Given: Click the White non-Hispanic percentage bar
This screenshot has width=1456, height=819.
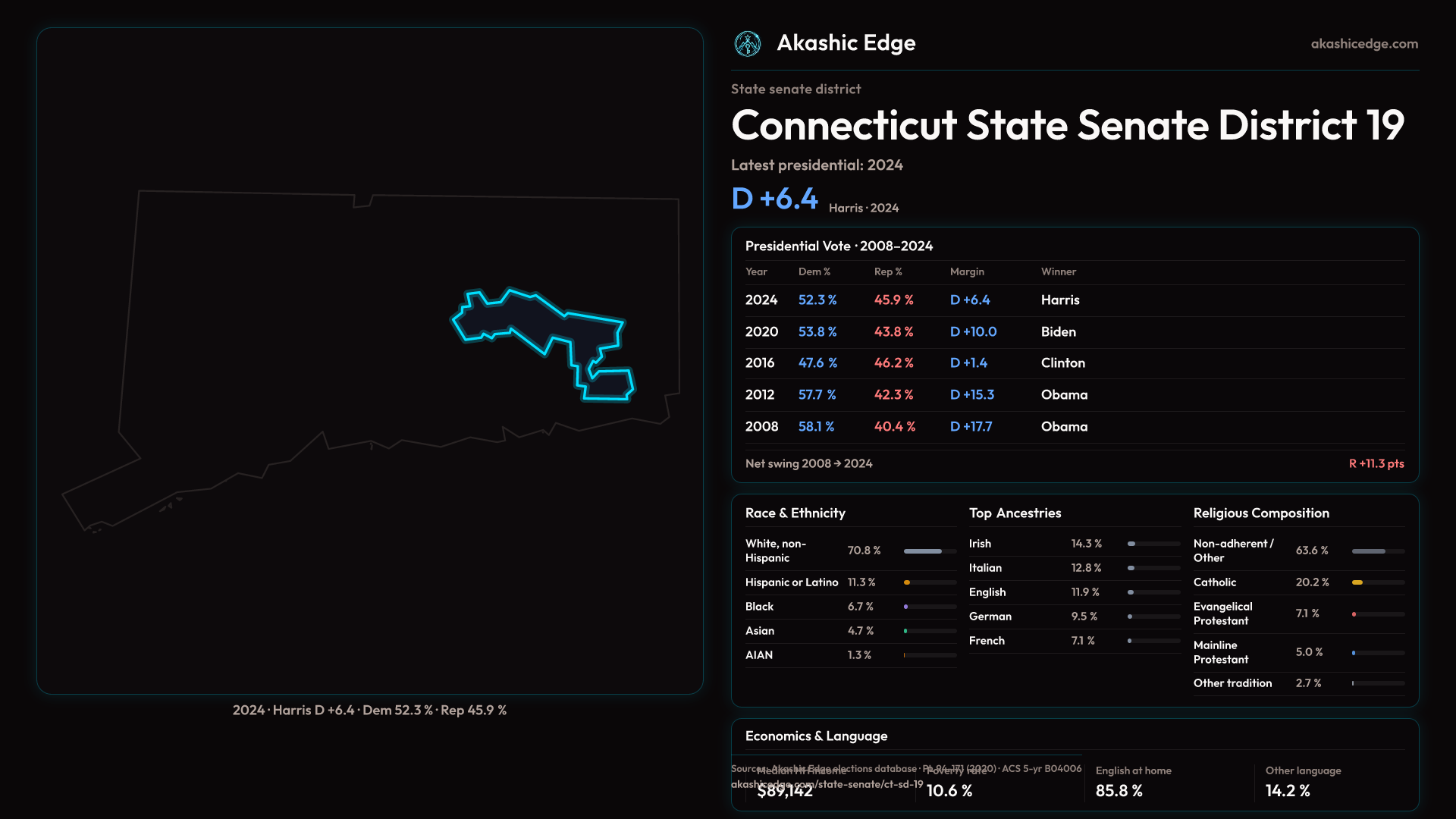Looking at the screenshot, I should [923, 551].
